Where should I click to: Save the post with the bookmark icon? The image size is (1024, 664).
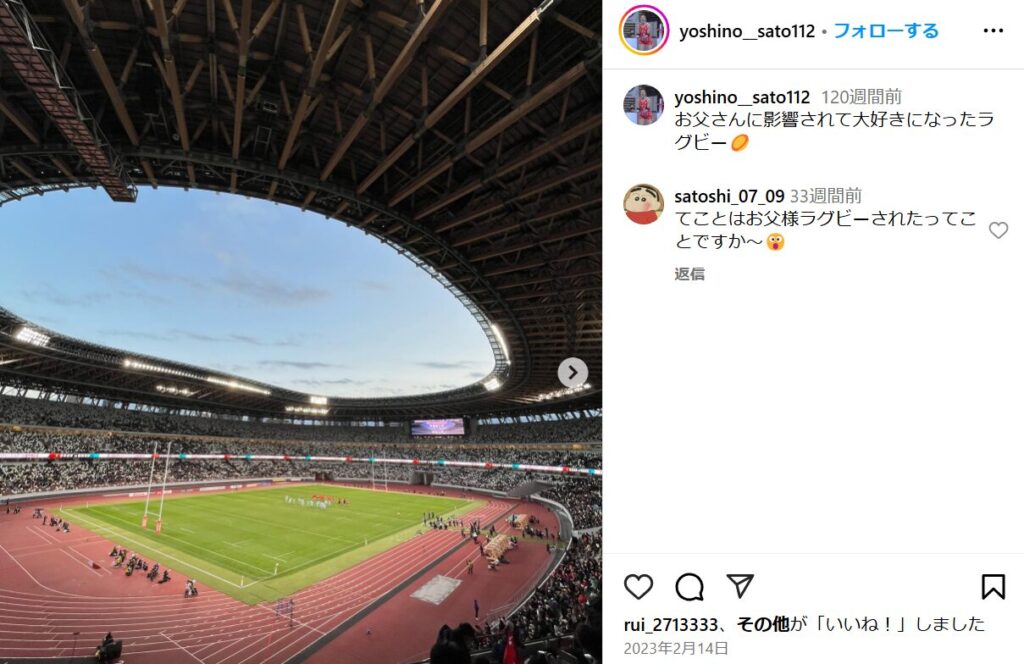point(993,586)
